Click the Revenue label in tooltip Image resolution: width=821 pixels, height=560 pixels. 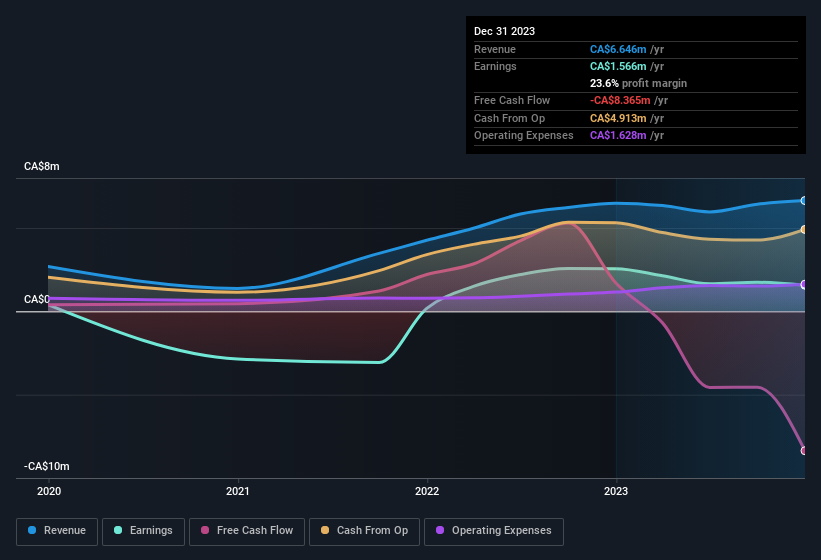coord(495,49)
